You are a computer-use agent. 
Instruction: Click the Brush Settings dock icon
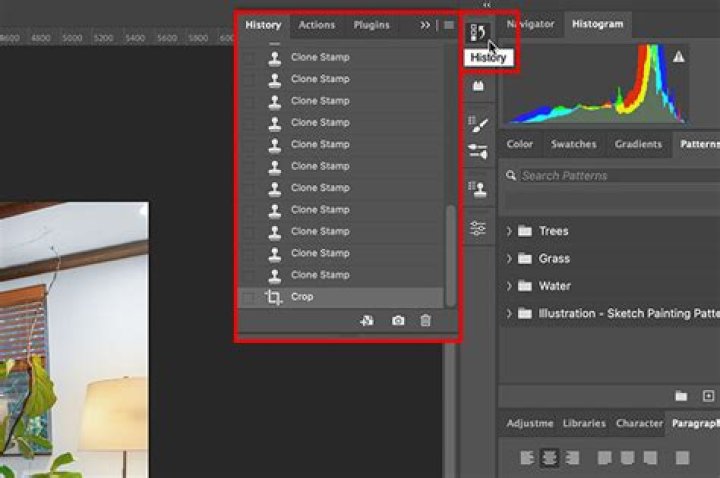point(478,124)
